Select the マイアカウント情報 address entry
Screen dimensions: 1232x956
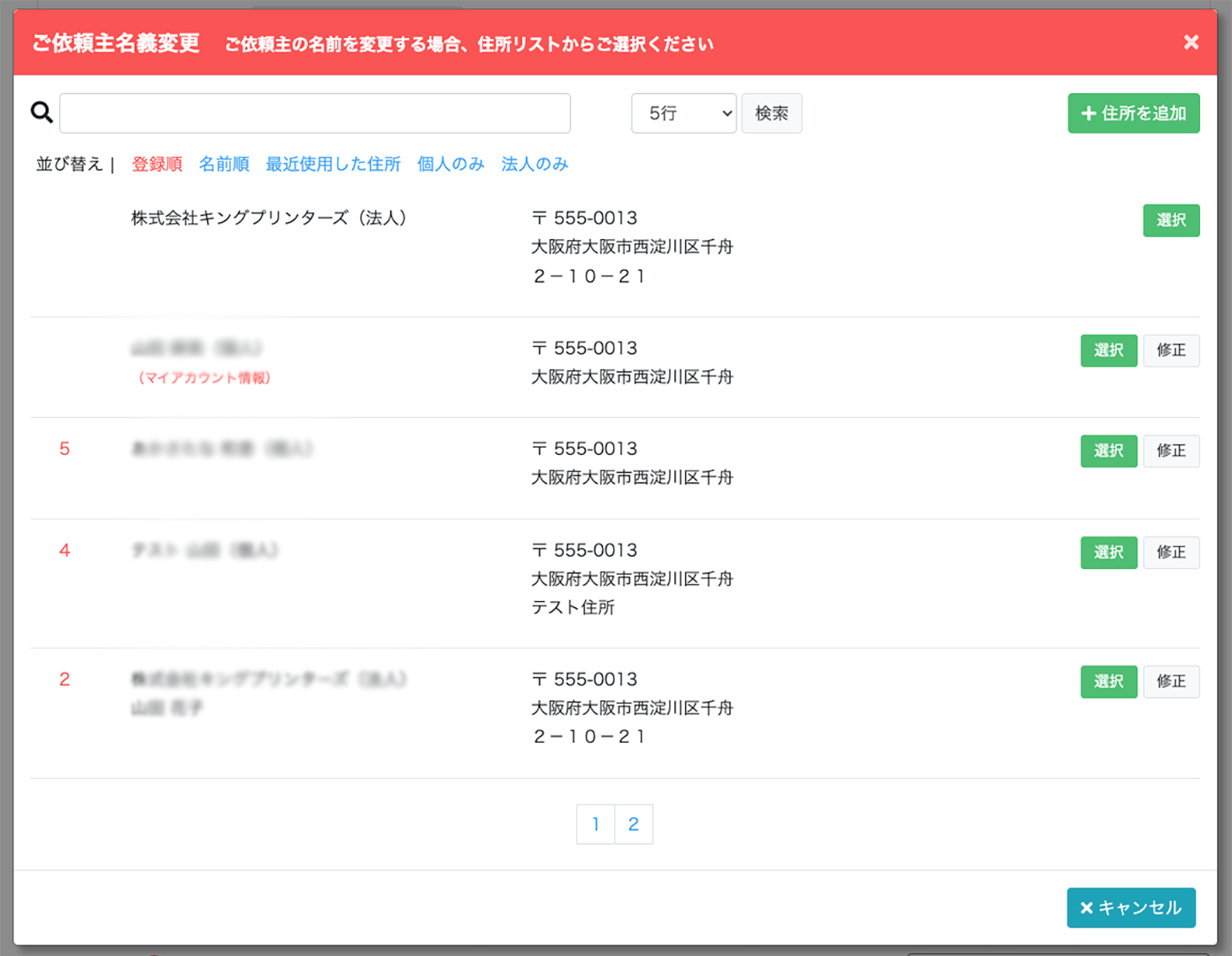pyautogui.click(x=1108, y=351)
